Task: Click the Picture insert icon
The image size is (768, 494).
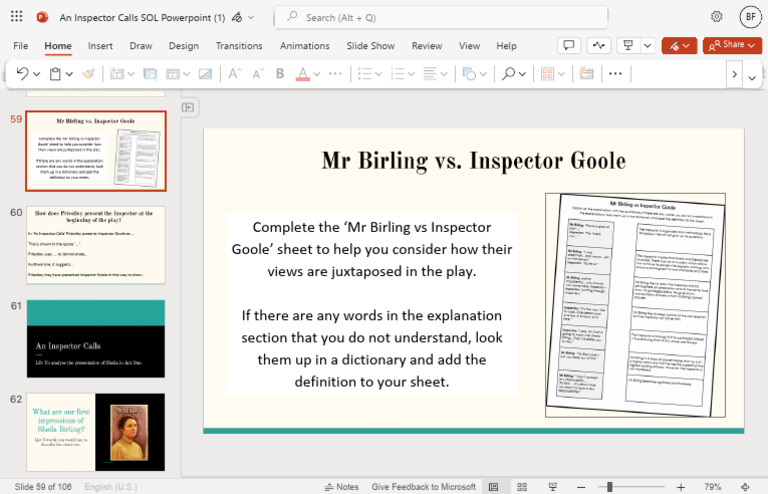Action: [205, 74]
